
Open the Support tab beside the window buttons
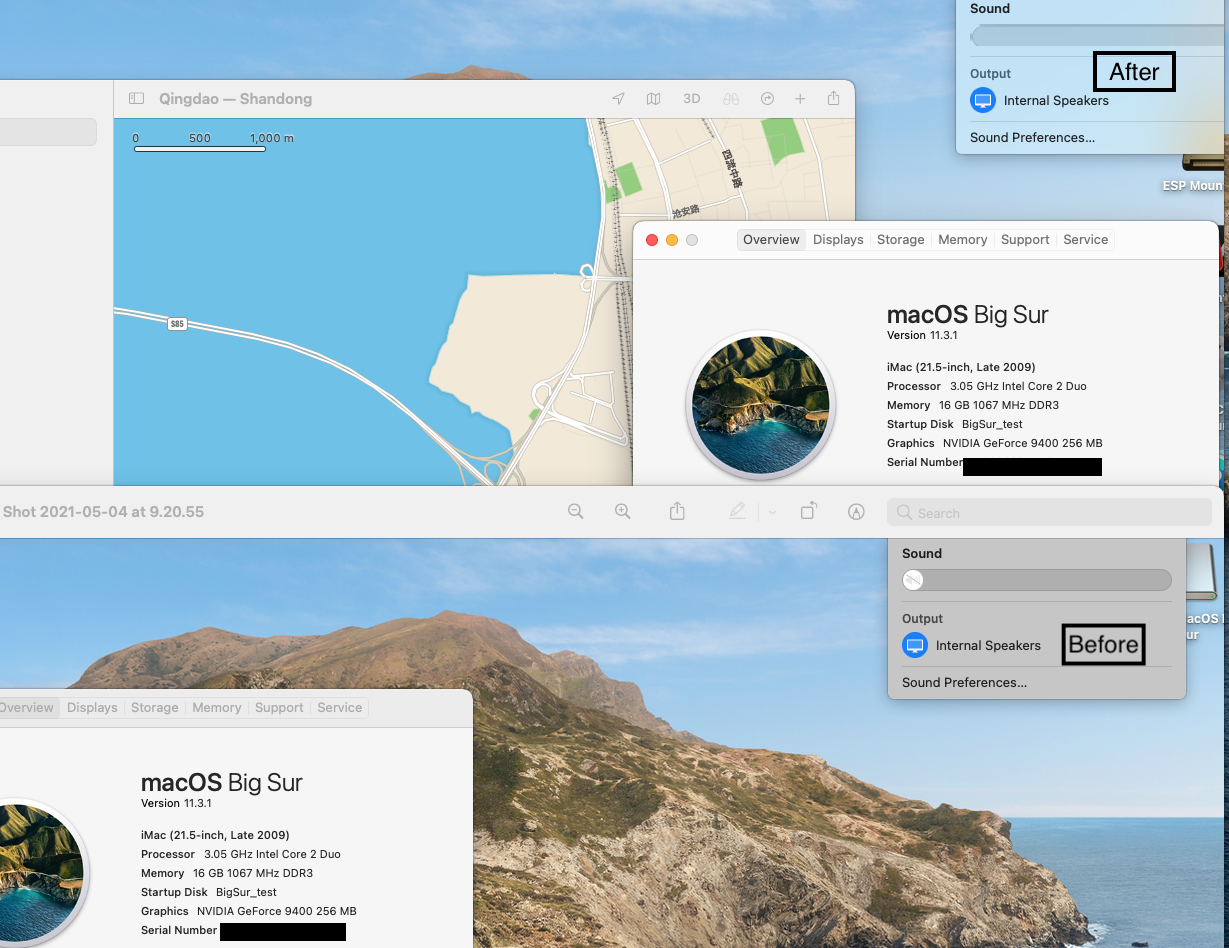pos(1025,240)
